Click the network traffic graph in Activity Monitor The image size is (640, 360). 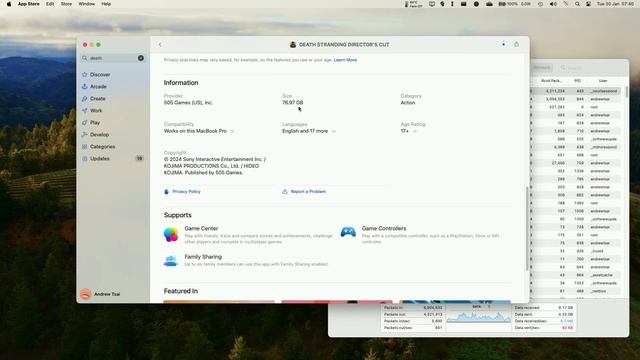[x=478, y=317]
